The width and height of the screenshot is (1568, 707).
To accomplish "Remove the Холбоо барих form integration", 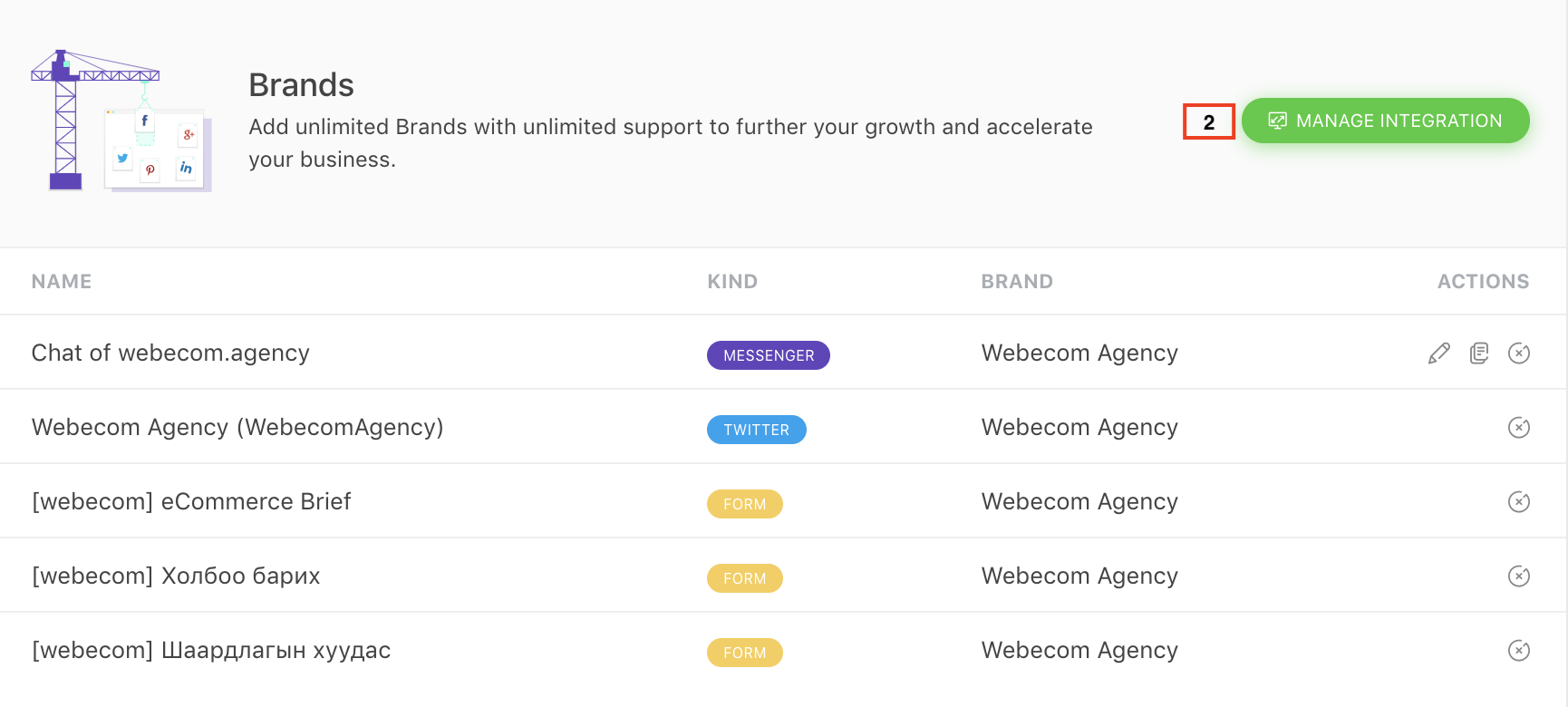I will 1519,576.
